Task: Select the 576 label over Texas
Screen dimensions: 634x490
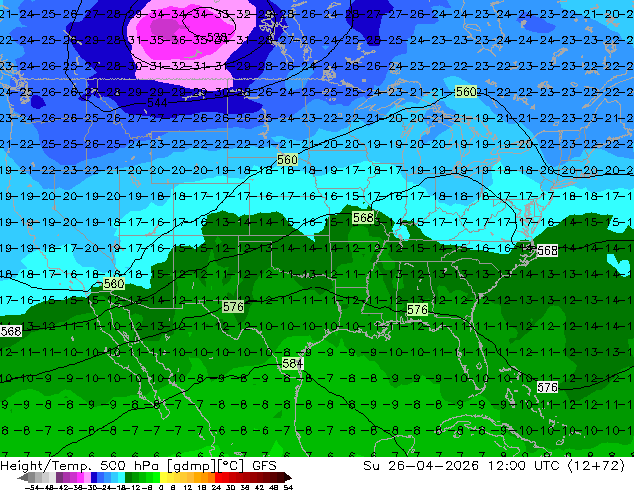Action: point(233,307)
